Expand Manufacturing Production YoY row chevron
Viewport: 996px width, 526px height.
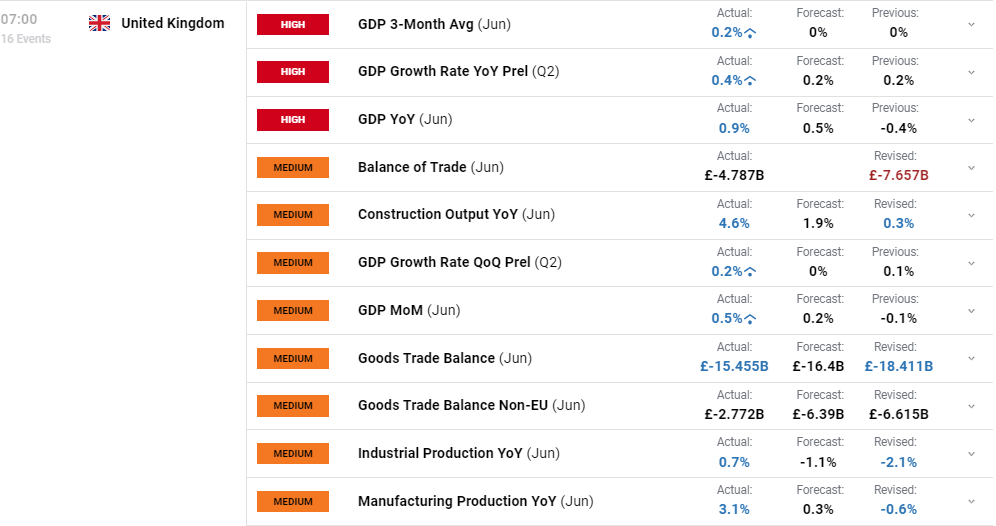(x=971, y=501)
